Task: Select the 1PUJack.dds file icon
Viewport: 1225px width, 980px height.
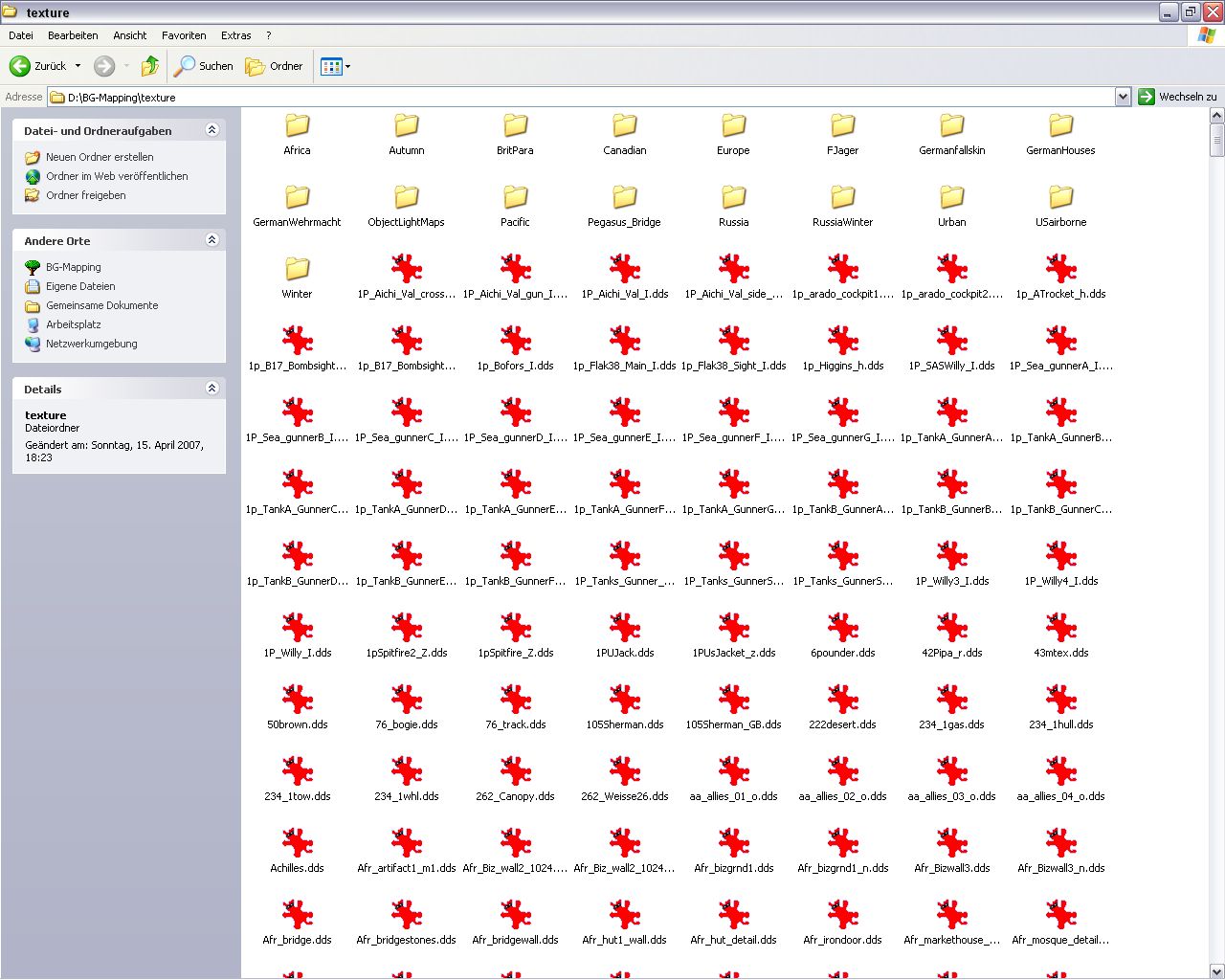Action: coord(624,628)
